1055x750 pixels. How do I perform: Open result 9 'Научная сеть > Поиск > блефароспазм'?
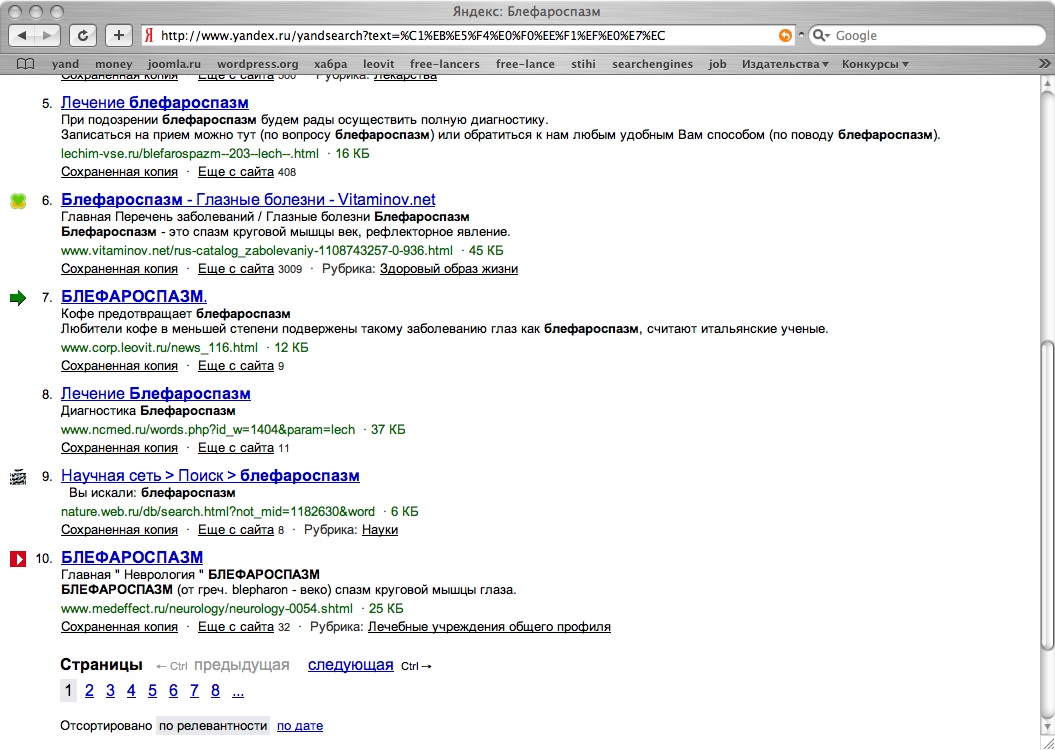point(210,476)
